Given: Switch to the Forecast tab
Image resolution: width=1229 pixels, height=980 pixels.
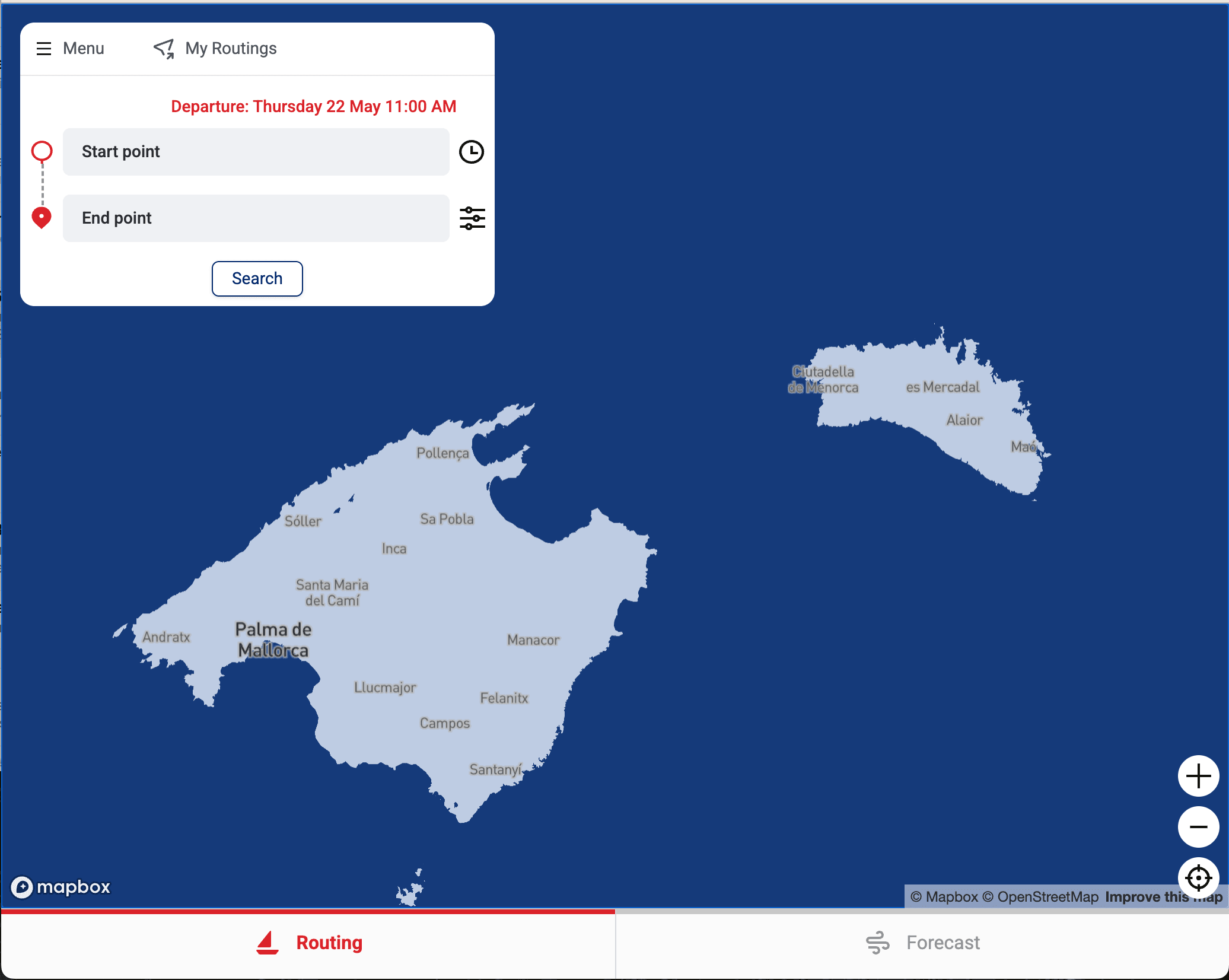Looking at the screenshot, I should point(922,943).
